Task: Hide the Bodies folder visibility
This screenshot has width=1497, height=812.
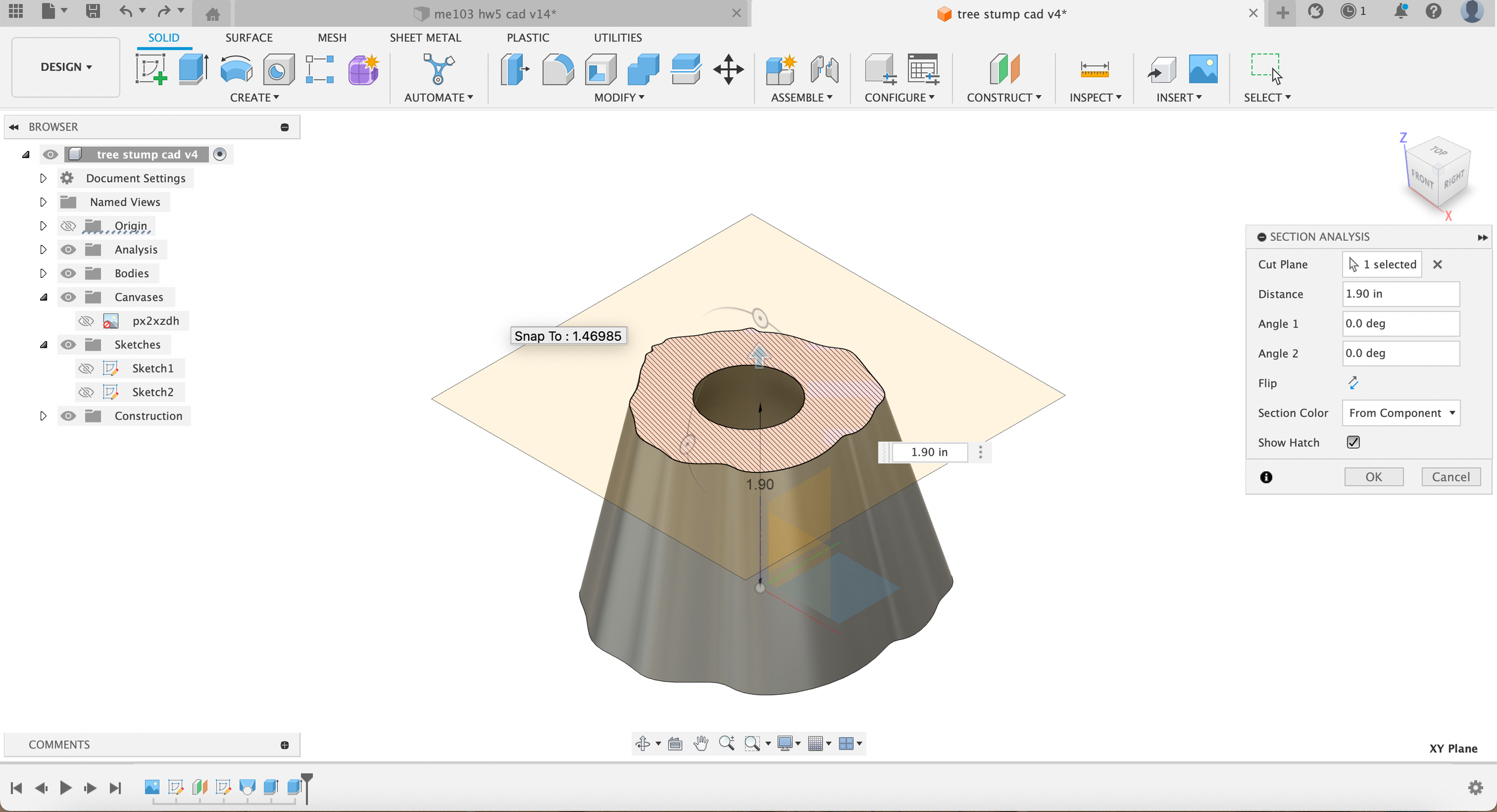Action: click(x=68, y=273)
